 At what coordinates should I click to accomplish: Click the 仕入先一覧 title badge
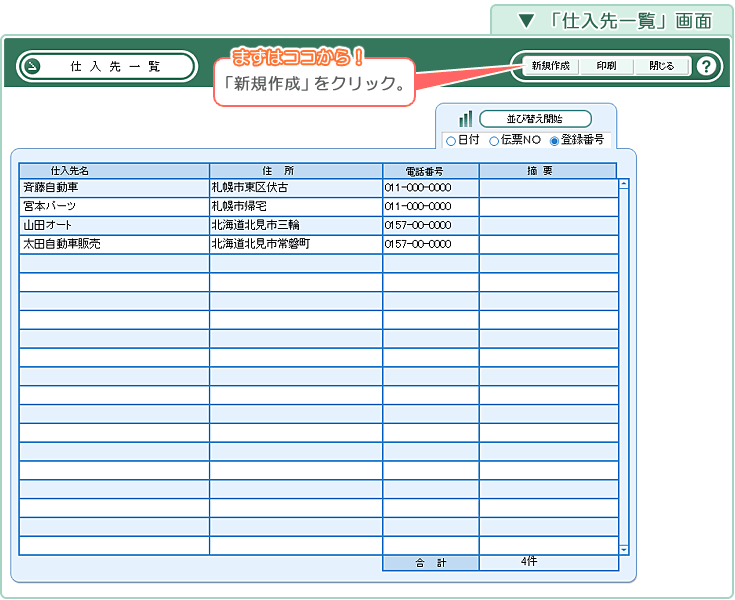point(106,66)
